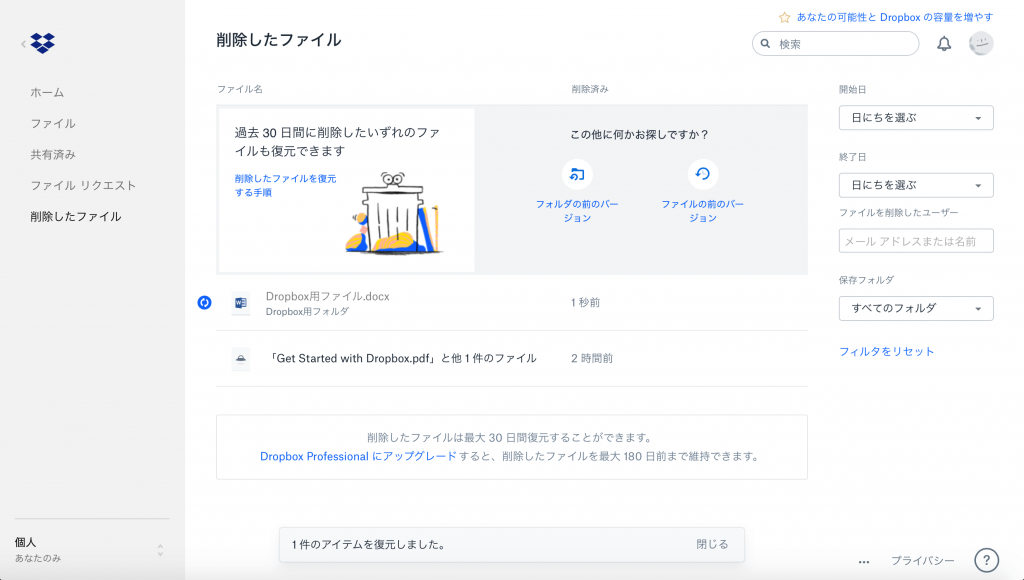The height and width of the screenshot is (580, 1024).
Task: Go to ホーム in sidebar
Action: (47, 93)
